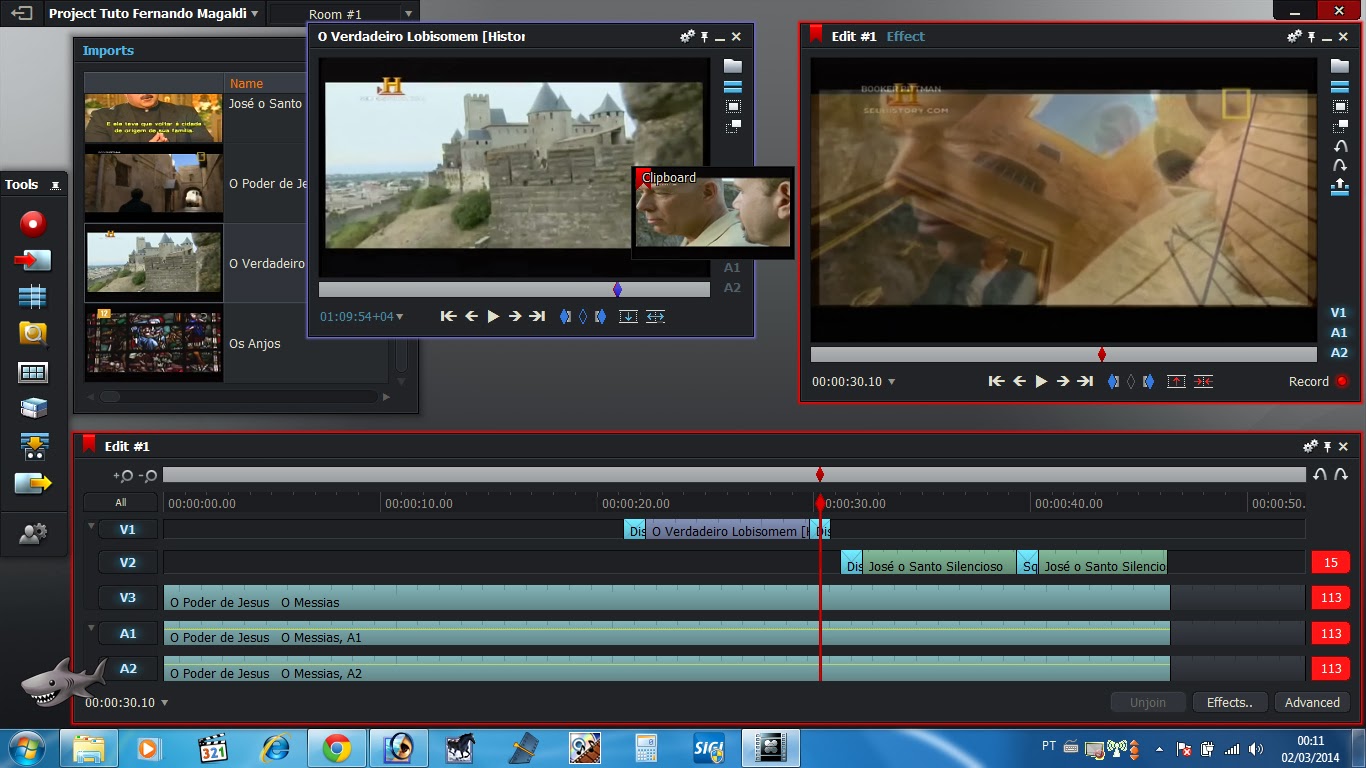Collapse the audio tracks triangle beside A1
This screenshot has width=1366, height=768.
91,629
